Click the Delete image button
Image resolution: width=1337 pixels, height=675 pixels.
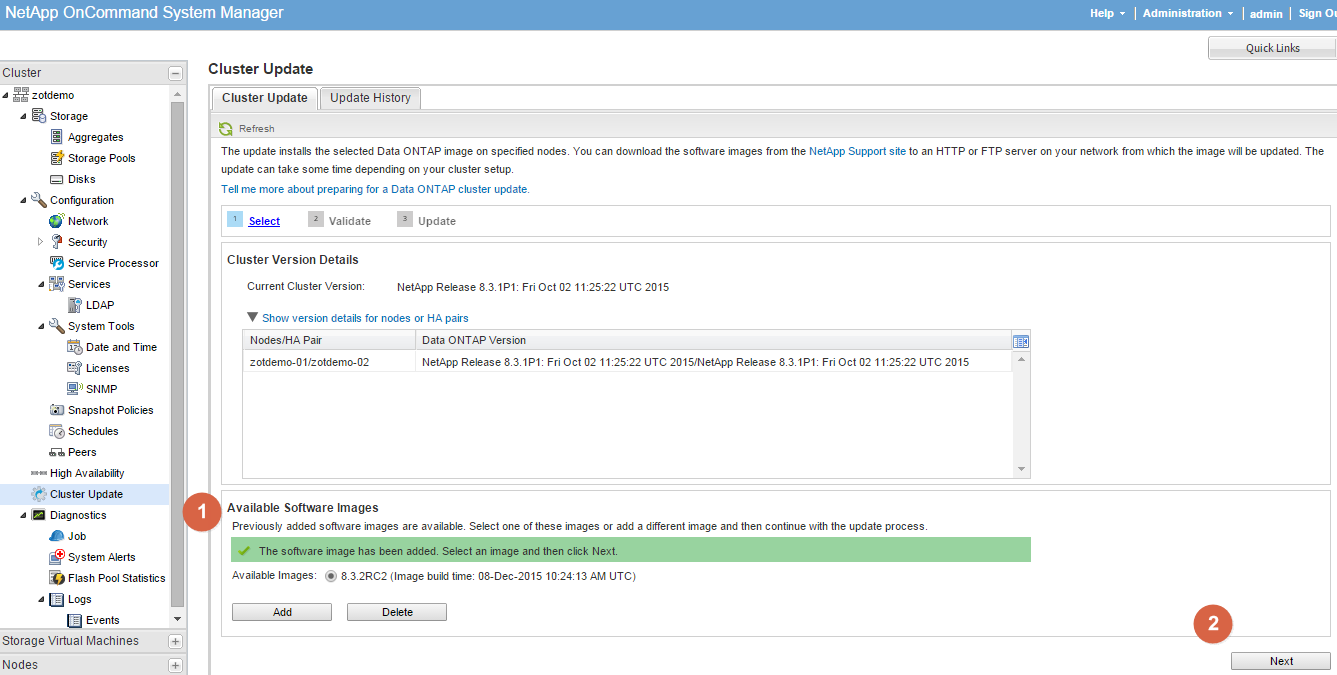click(397, 612)
